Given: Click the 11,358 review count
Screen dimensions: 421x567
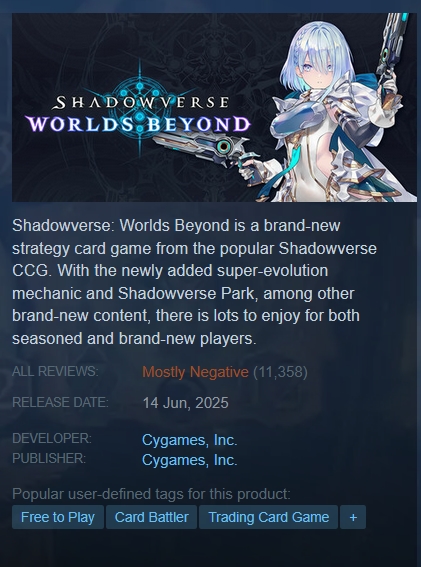Looking at the screenshot, I should [x=280, y=372].
